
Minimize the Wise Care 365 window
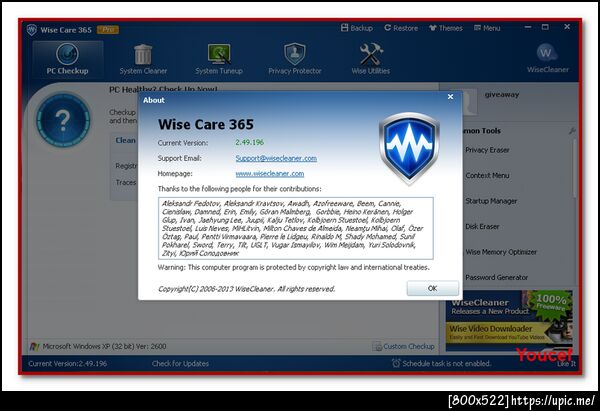click(x=528, y=27)
